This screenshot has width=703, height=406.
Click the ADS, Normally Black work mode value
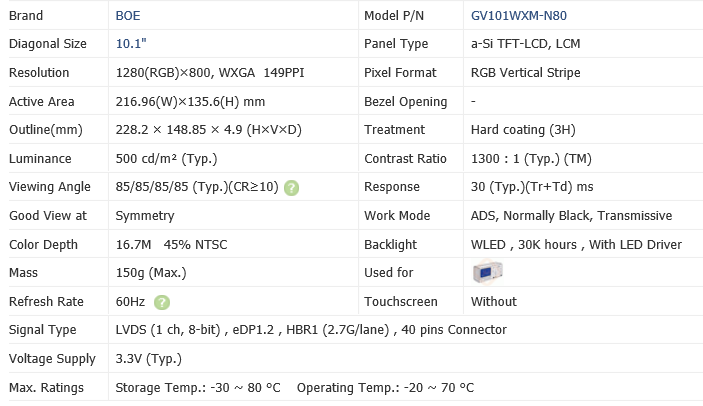[570, 216]
